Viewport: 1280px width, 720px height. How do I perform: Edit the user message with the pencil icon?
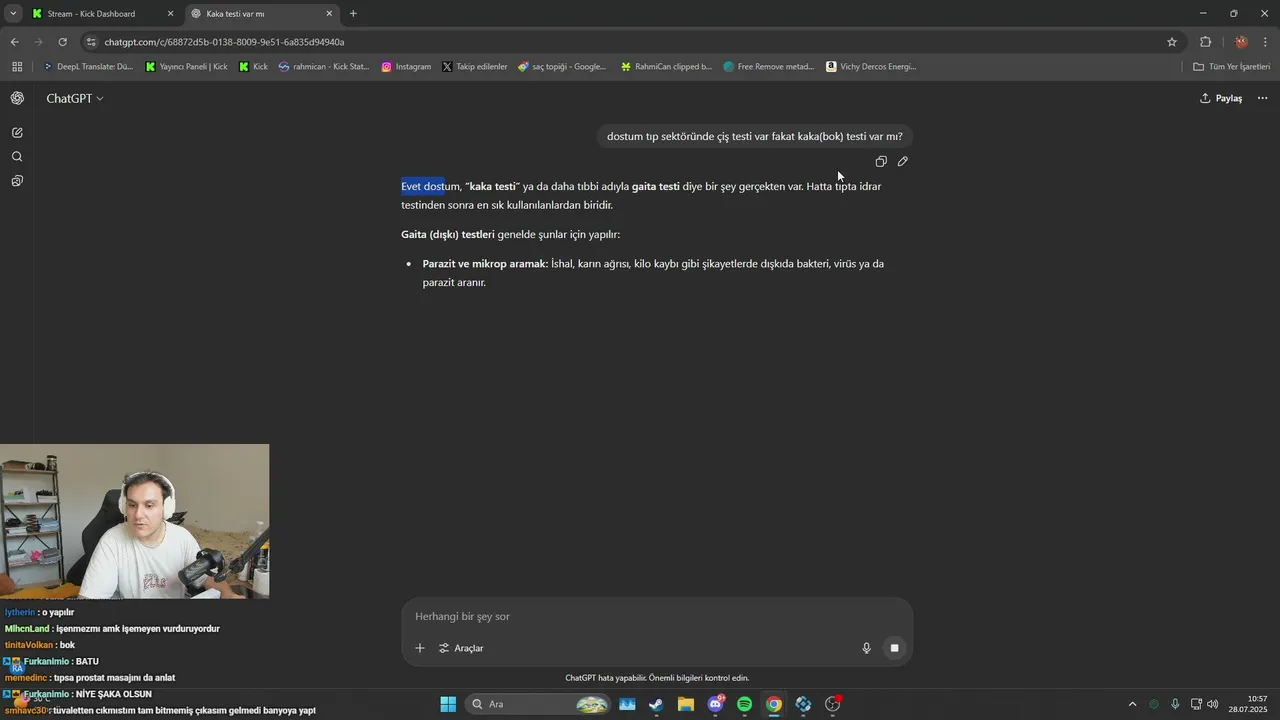[x=903, y=162]
